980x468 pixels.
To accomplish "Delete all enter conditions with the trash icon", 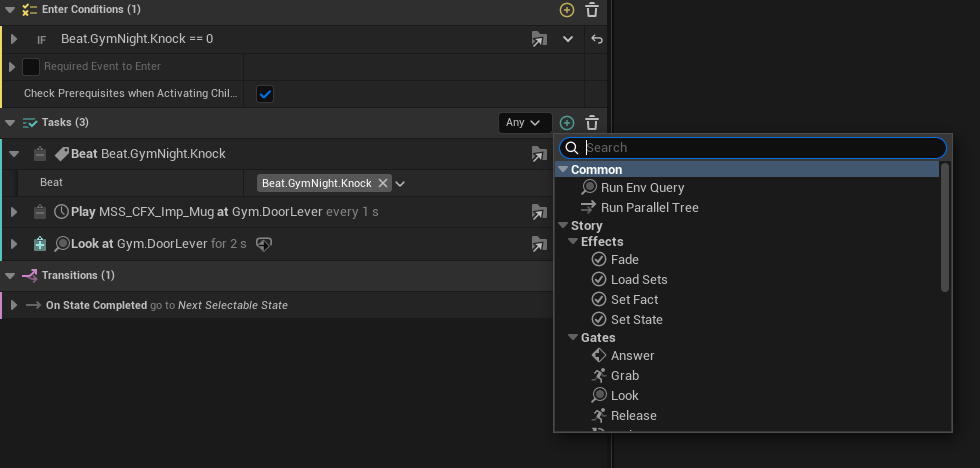I will coord(592,10).
